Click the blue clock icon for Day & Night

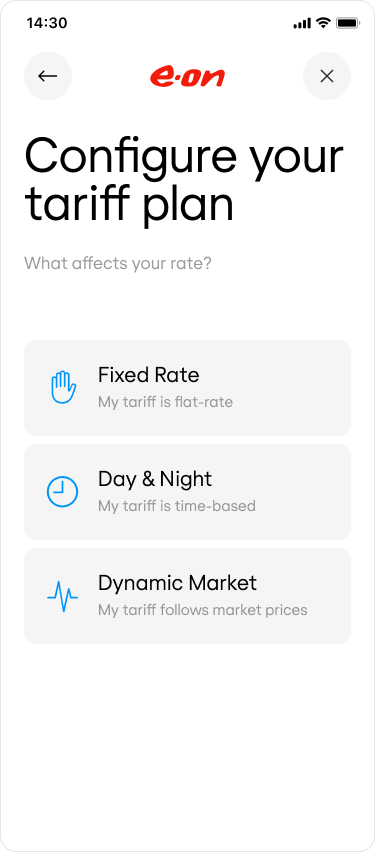[62, 492]
